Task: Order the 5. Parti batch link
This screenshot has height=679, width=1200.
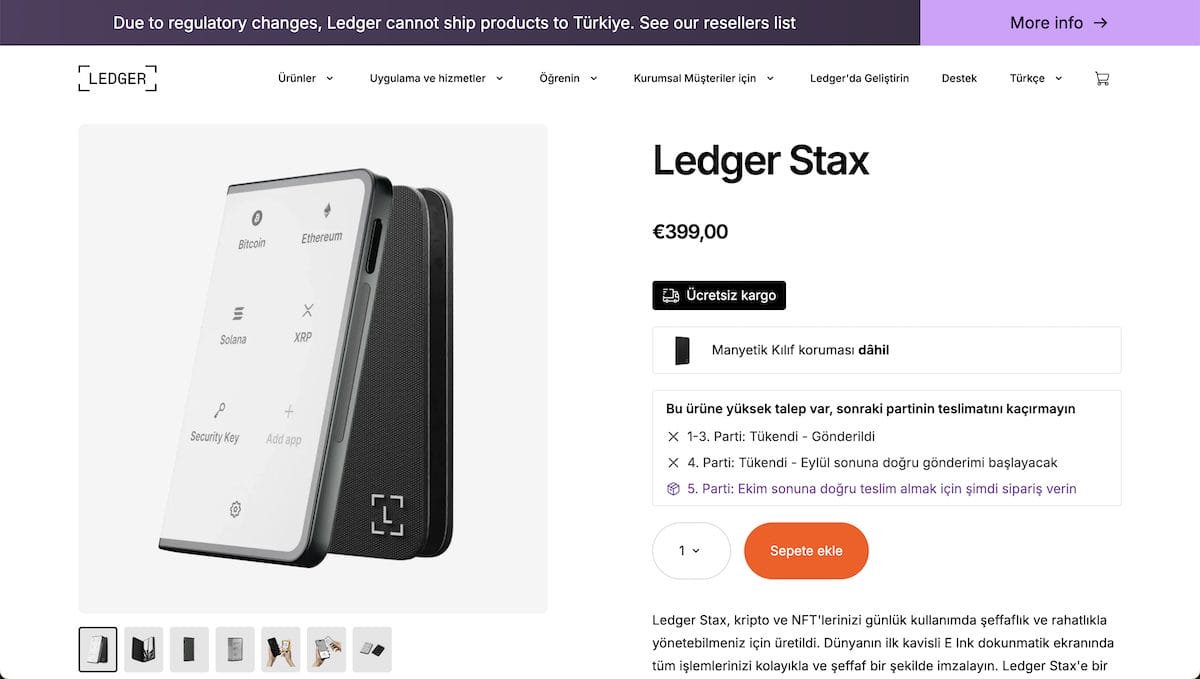Action: pyautogui.click(x=882, y=489)
